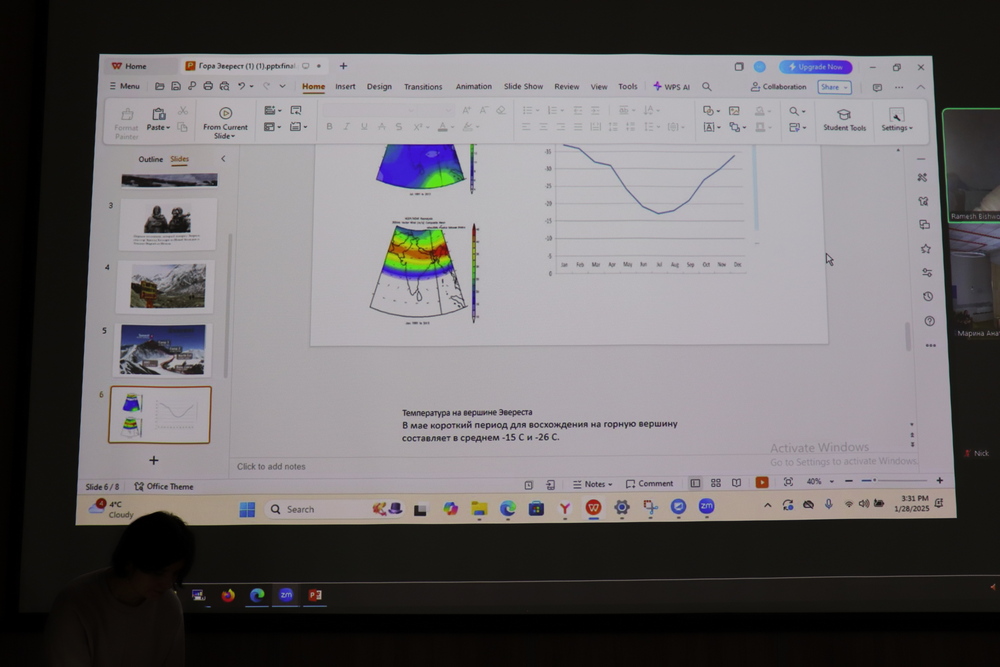Click the fit slide to window icon
Viewport: 1000px width, 667px height.
pos(788,482)
